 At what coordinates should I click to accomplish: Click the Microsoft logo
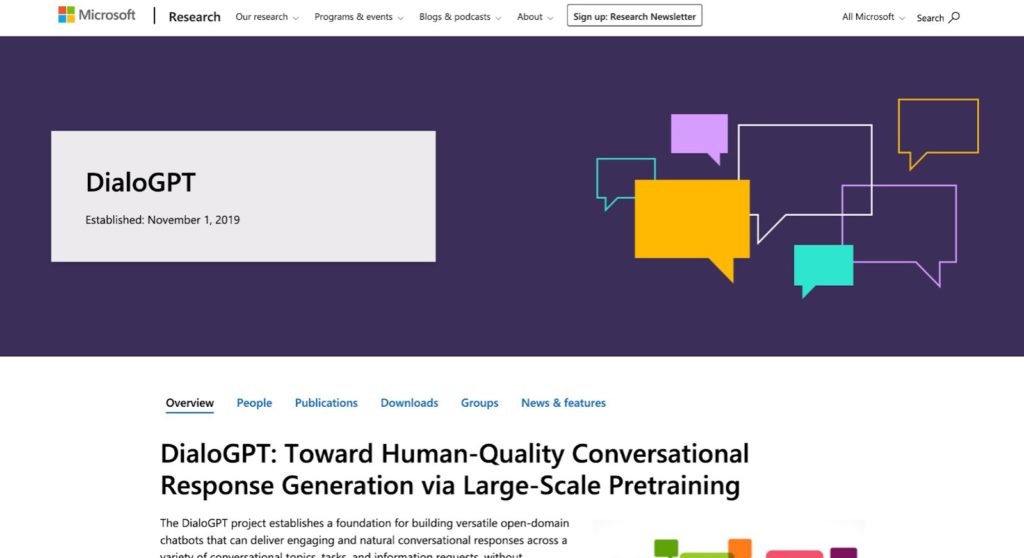[x=96, y=15]
